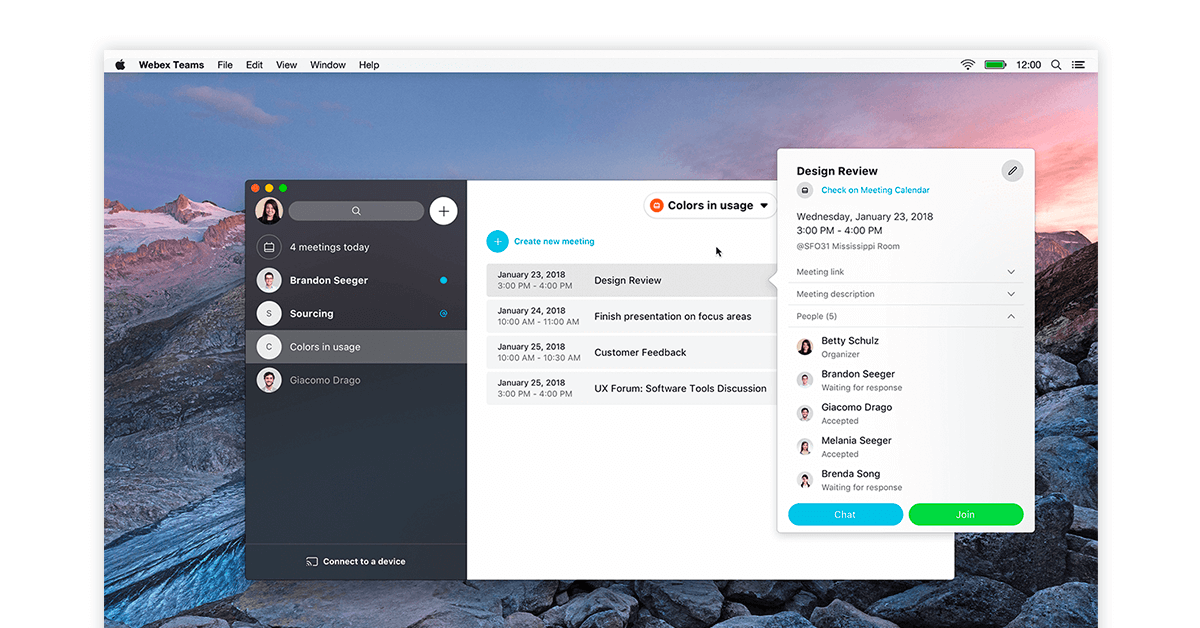Select the Colors in usage sidebar avatar
The image size is (1200, 628).
tap(269, 347)
